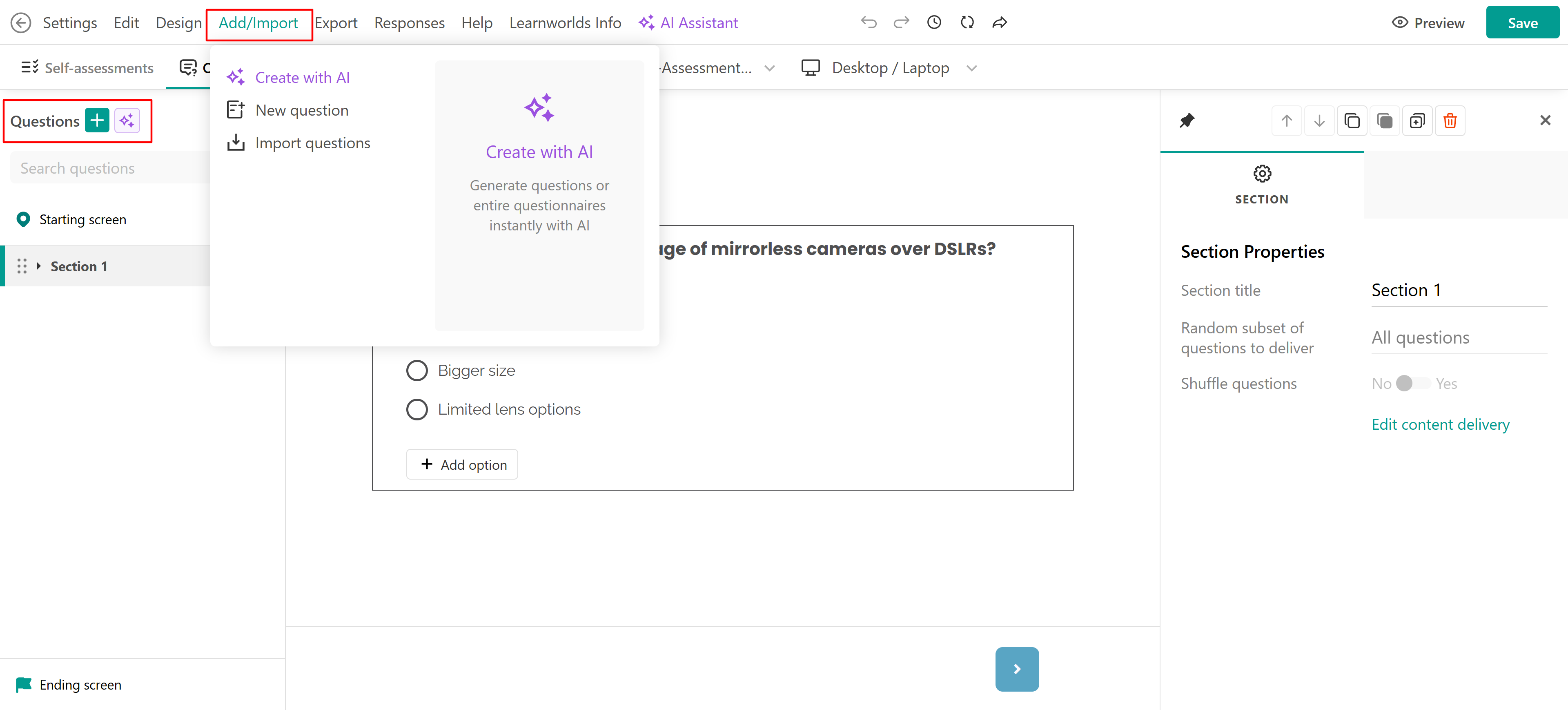Click the red trash delete icon

[x=1450, y=121]
